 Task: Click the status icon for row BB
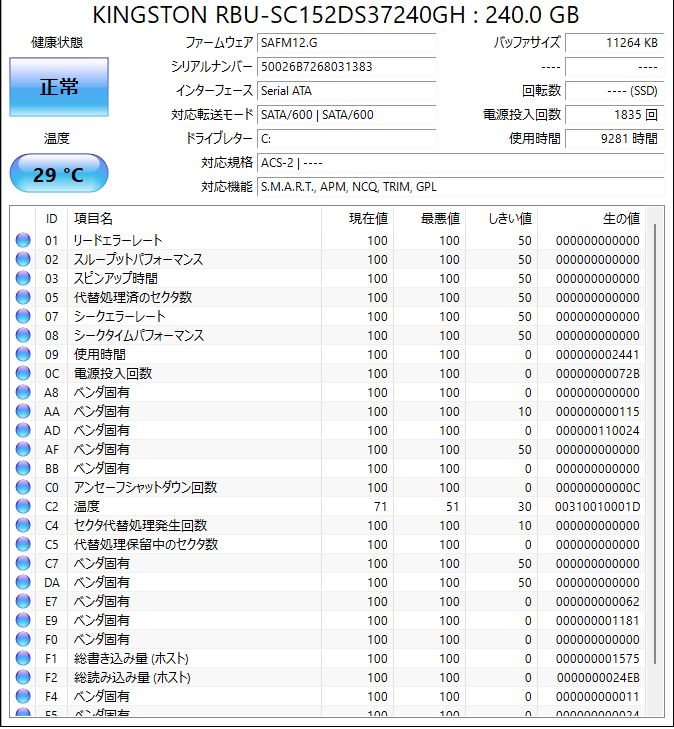point(23,469)
